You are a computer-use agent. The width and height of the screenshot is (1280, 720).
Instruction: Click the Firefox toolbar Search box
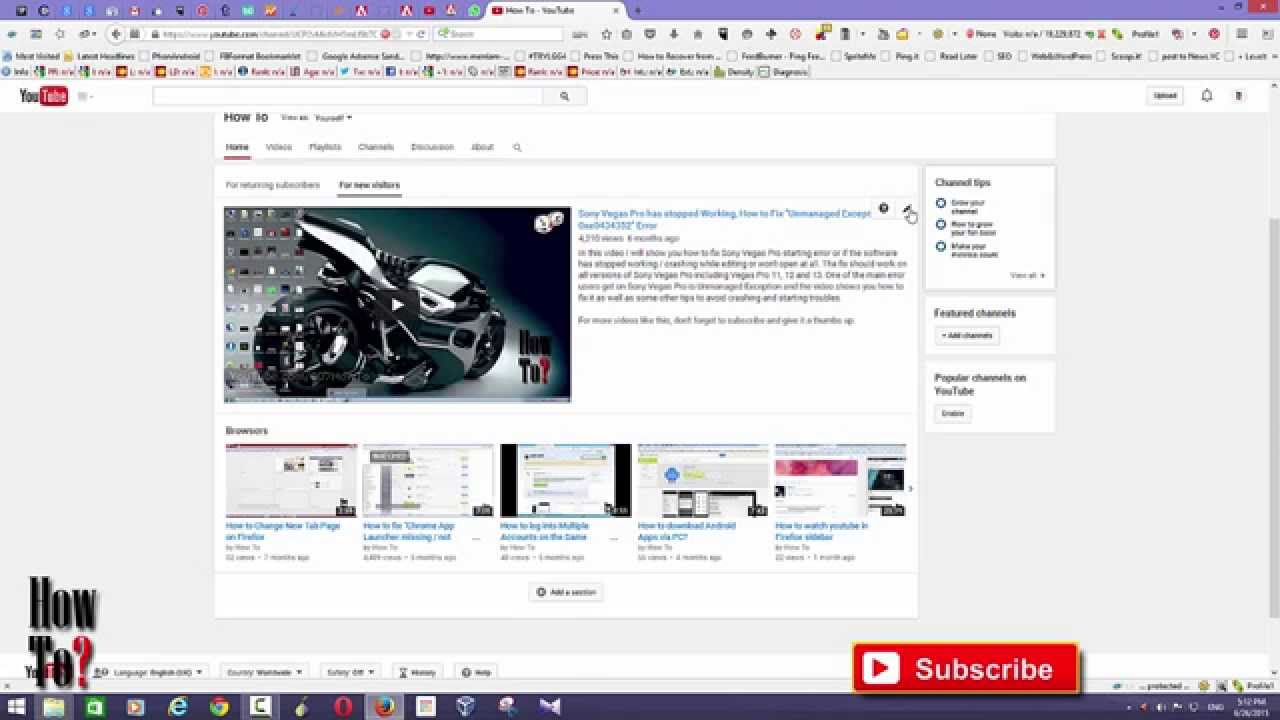[x=500, y=34]
